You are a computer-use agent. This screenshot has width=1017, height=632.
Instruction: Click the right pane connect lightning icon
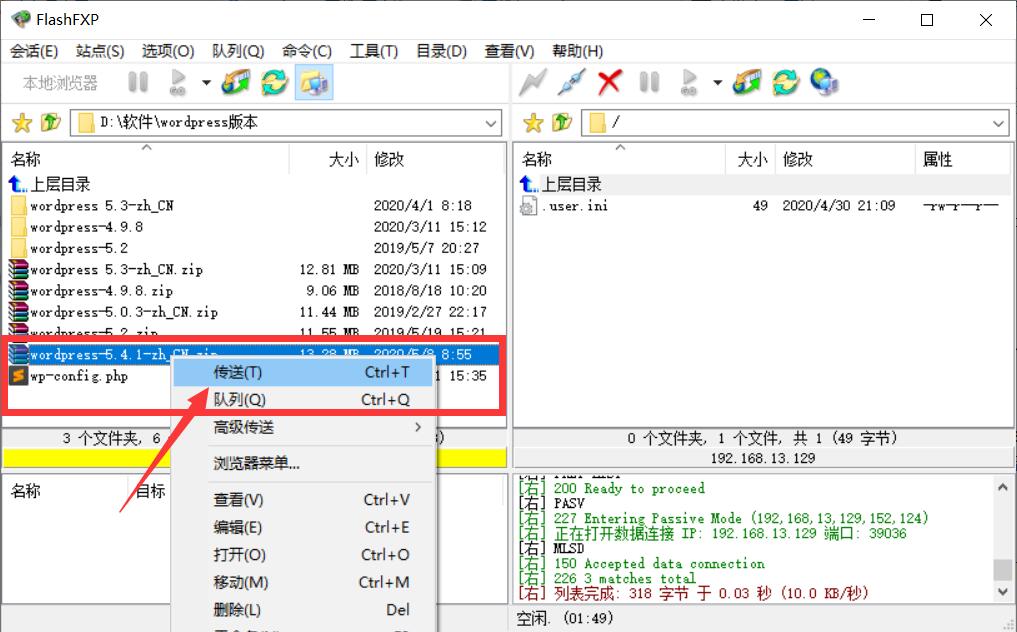(532, 82)
